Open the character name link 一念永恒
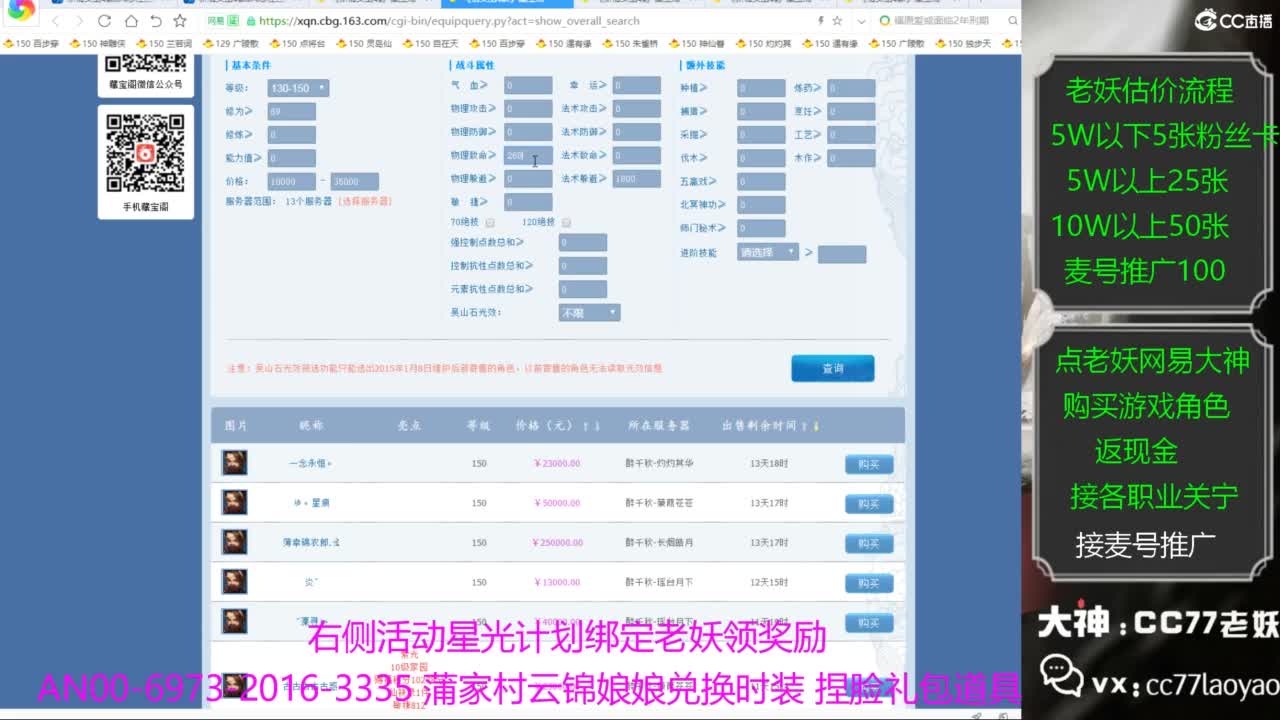 click(310, 463)
